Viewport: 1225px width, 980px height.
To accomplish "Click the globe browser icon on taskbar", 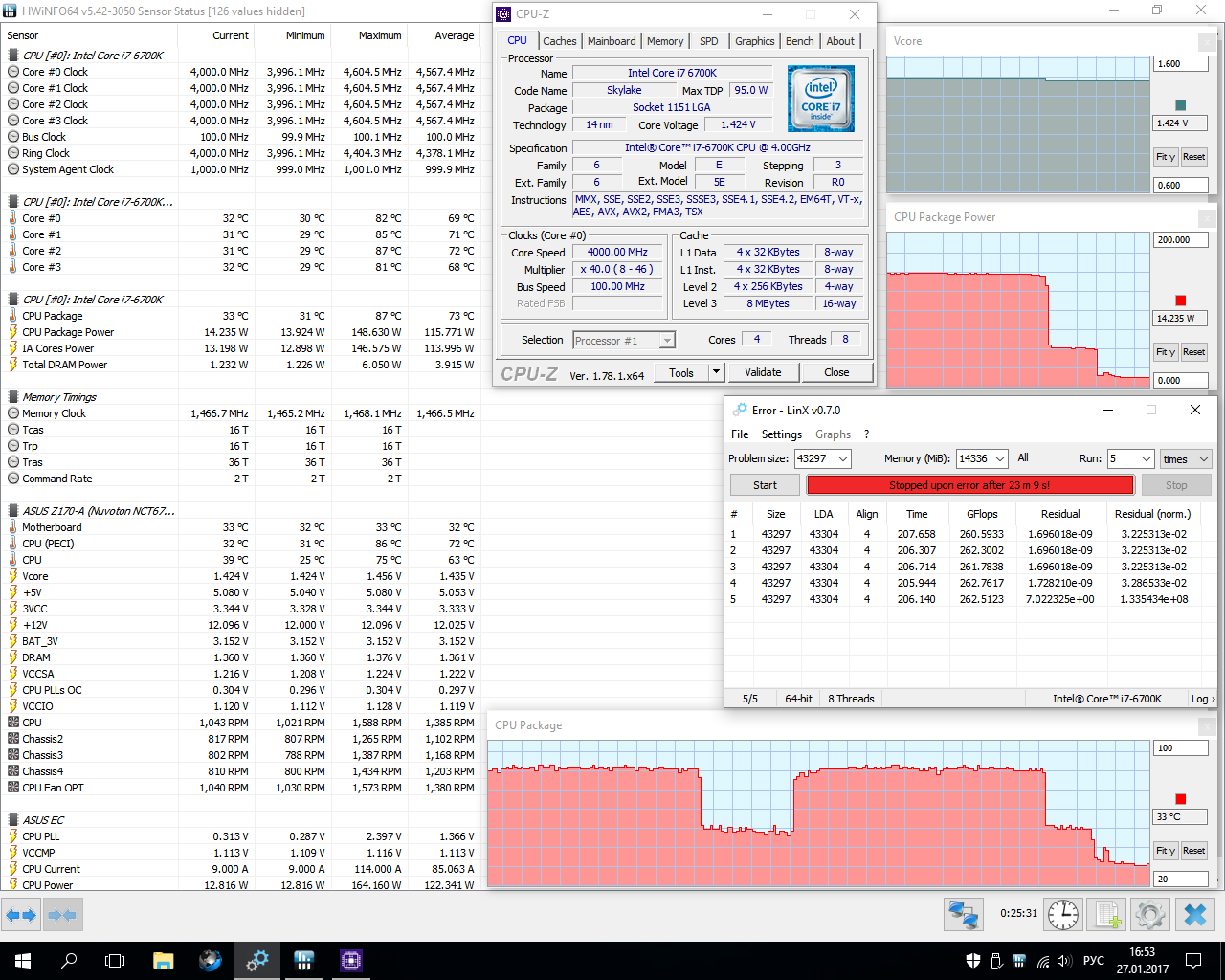I will coord(210,961).
